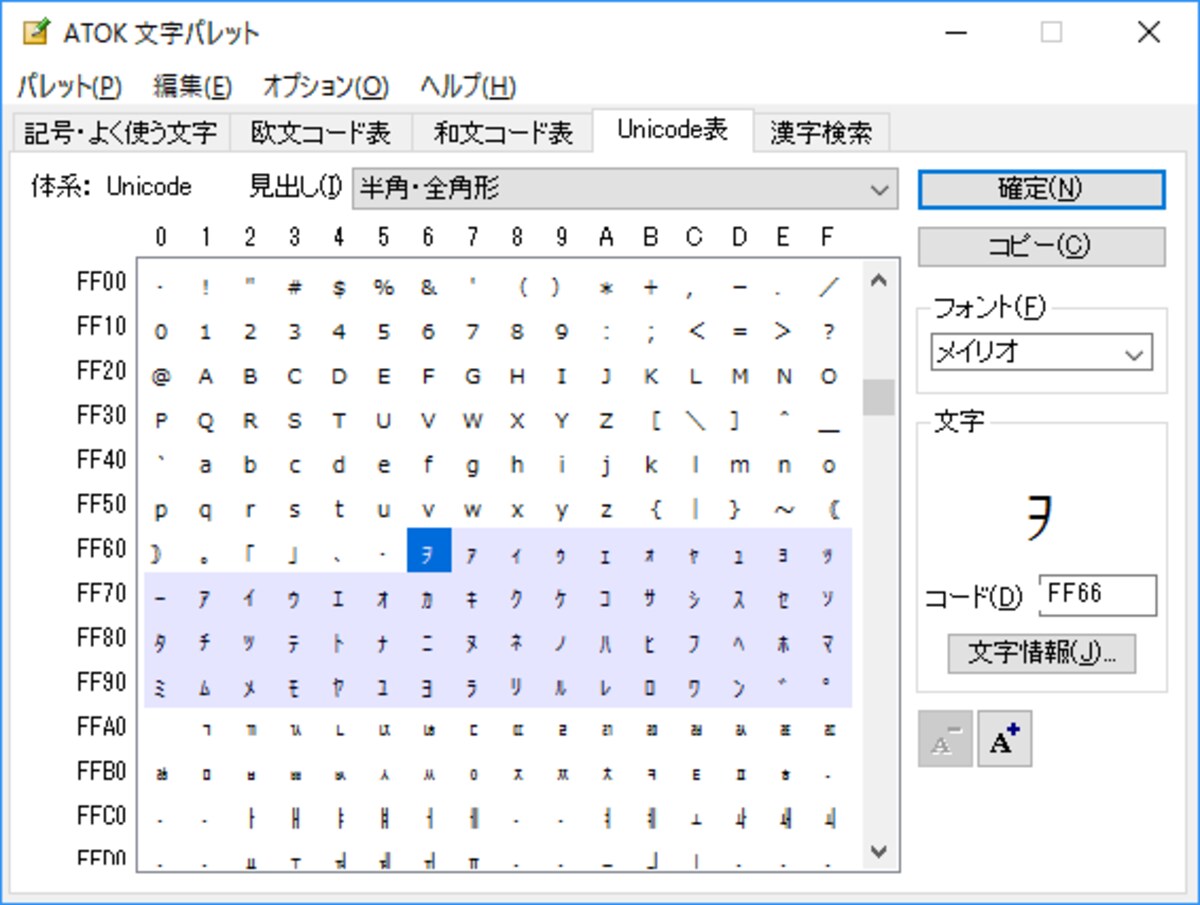This screenshot has height=905, width=1200.
Task: Select the ＠ at-sign cell in row FF20
Action: click(161, 376)
